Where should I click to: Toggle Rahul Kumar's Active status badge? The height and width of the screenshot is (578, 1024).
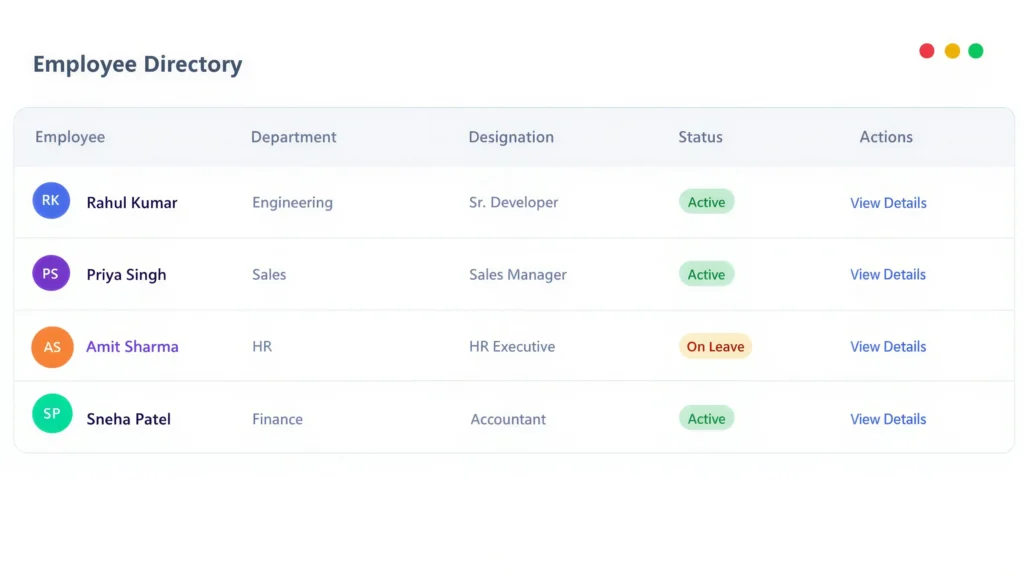click(706, 201)
